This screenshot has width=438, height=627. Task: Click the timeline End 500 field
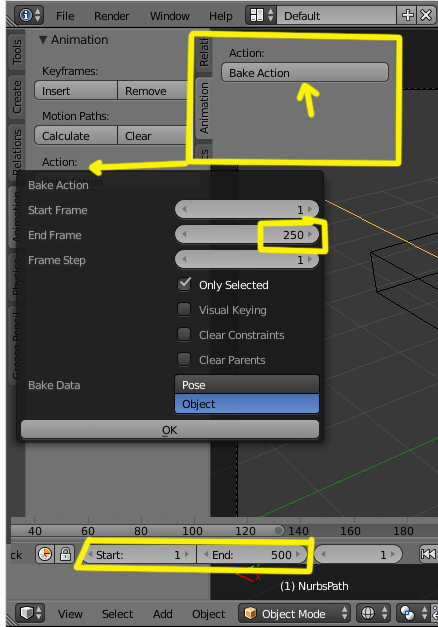point(252,554)
